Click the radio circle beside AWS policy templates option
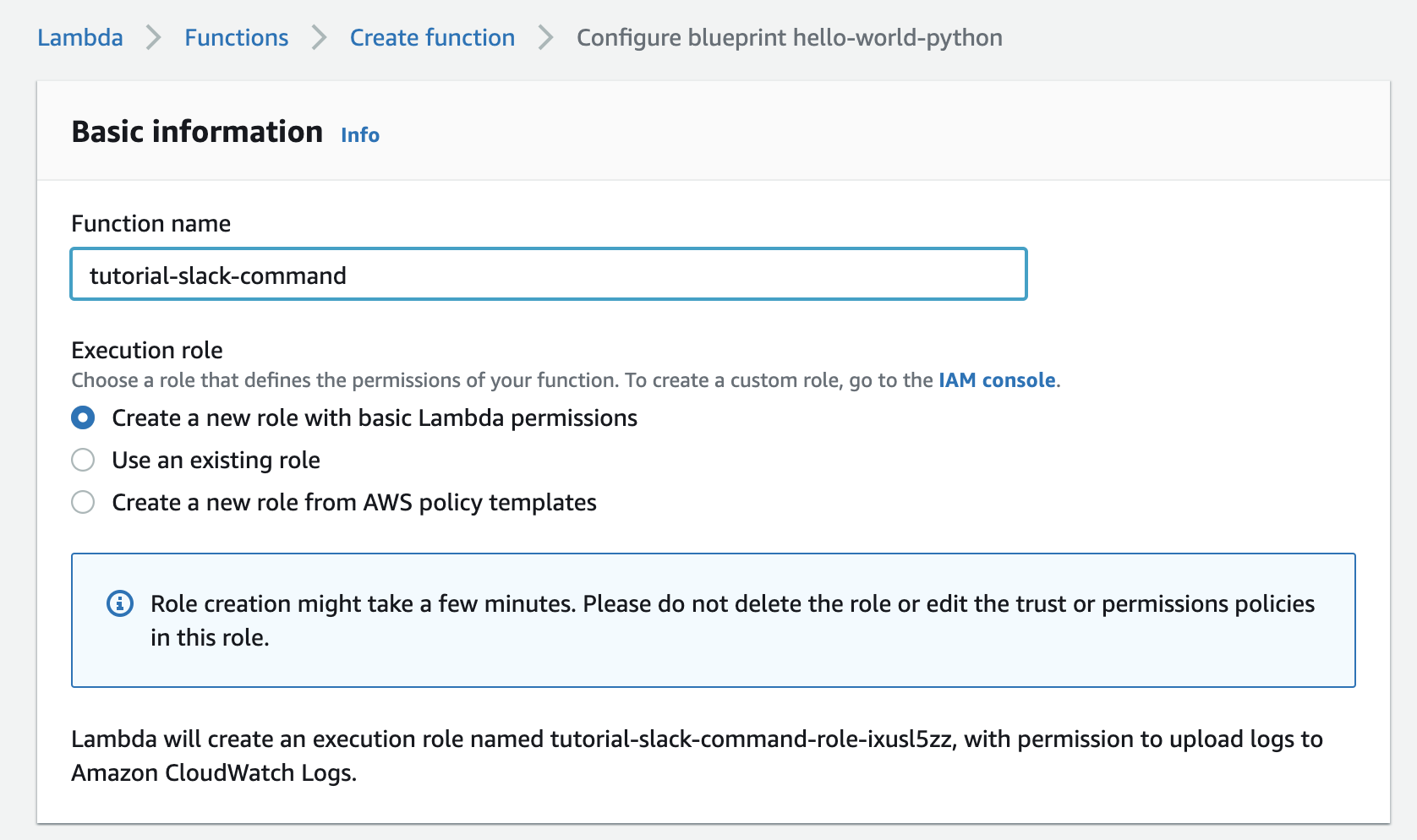Viewport: 1417px width, 840px height. pyautogui.click(x=83, y=502)
